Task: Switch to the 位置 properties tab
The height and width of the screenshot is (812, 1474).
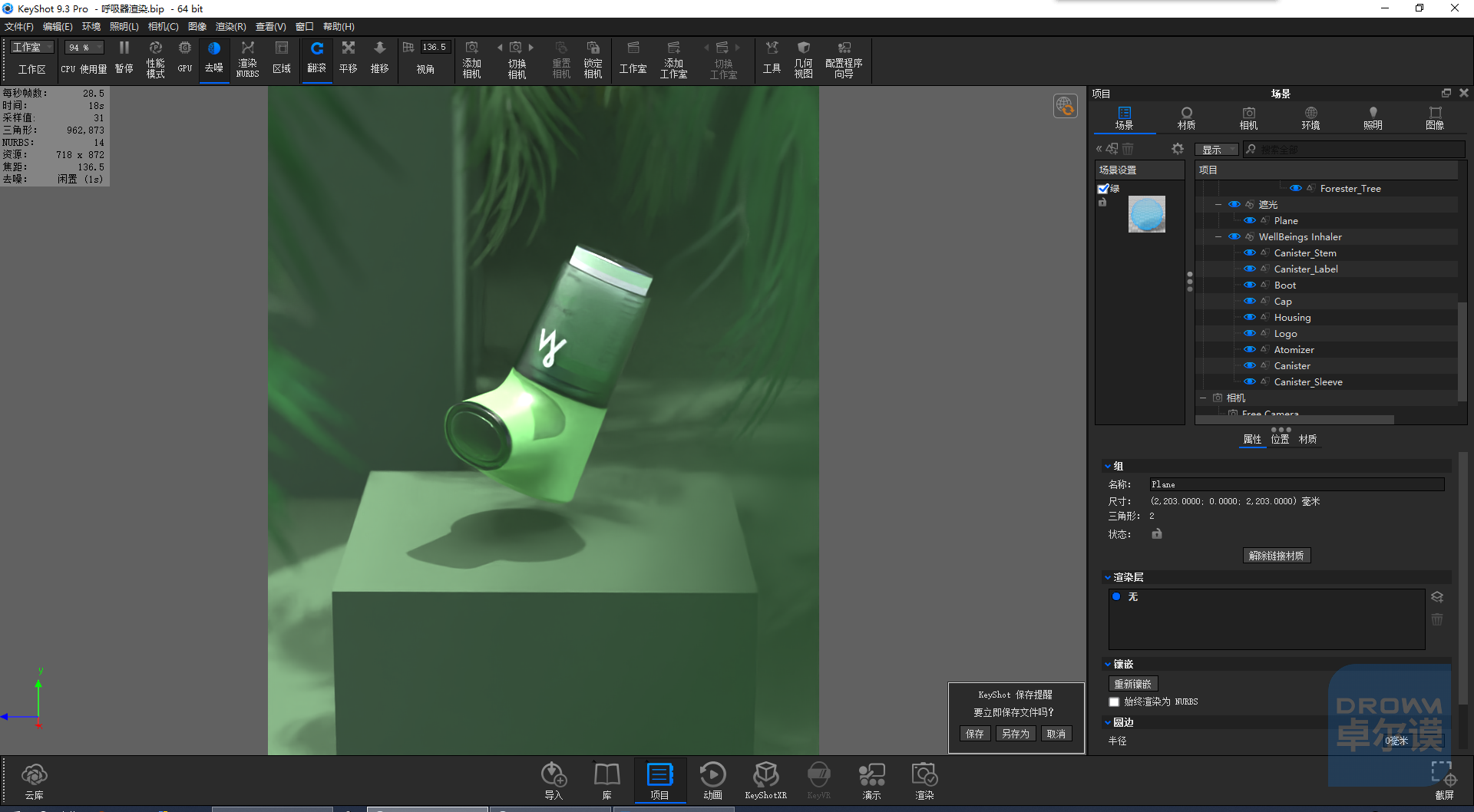Action: tap(1280, 439)
